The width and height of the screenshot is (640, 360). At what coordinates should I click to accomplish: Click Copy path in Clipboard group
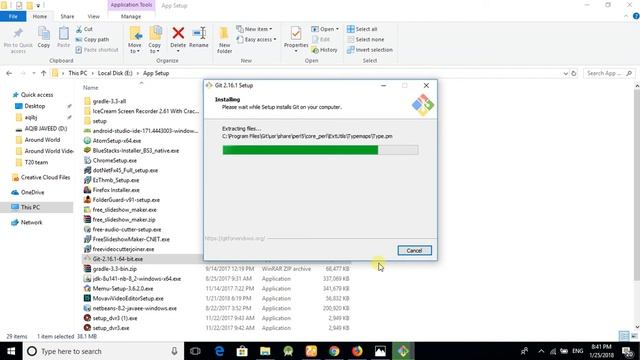92,40
